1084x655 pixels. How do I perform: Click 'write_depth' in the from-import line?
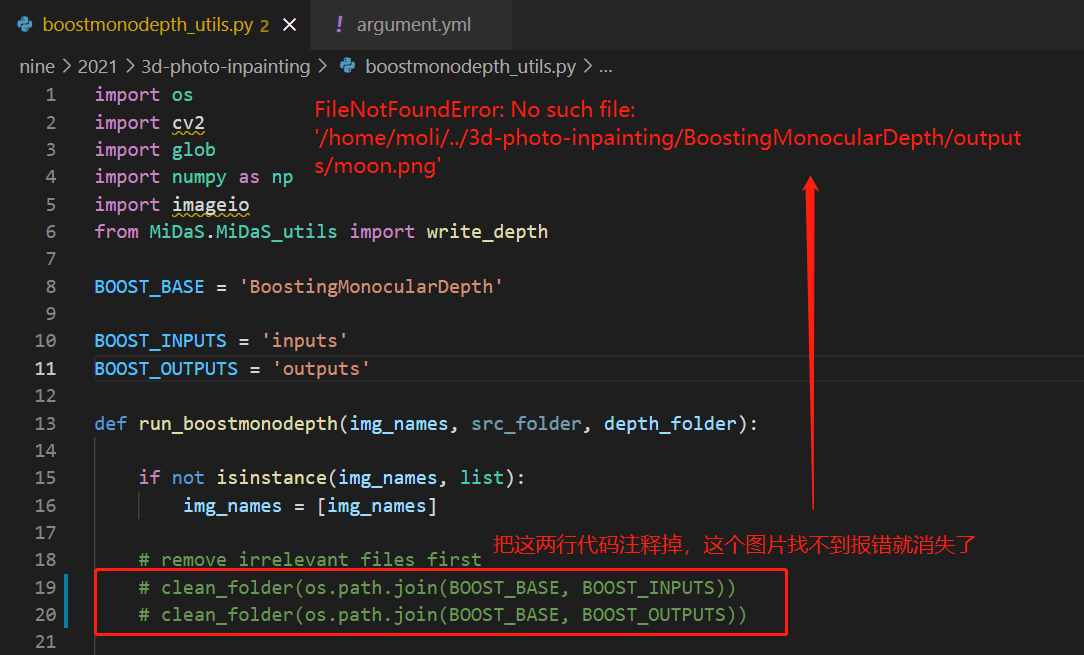tap(487, 232)
